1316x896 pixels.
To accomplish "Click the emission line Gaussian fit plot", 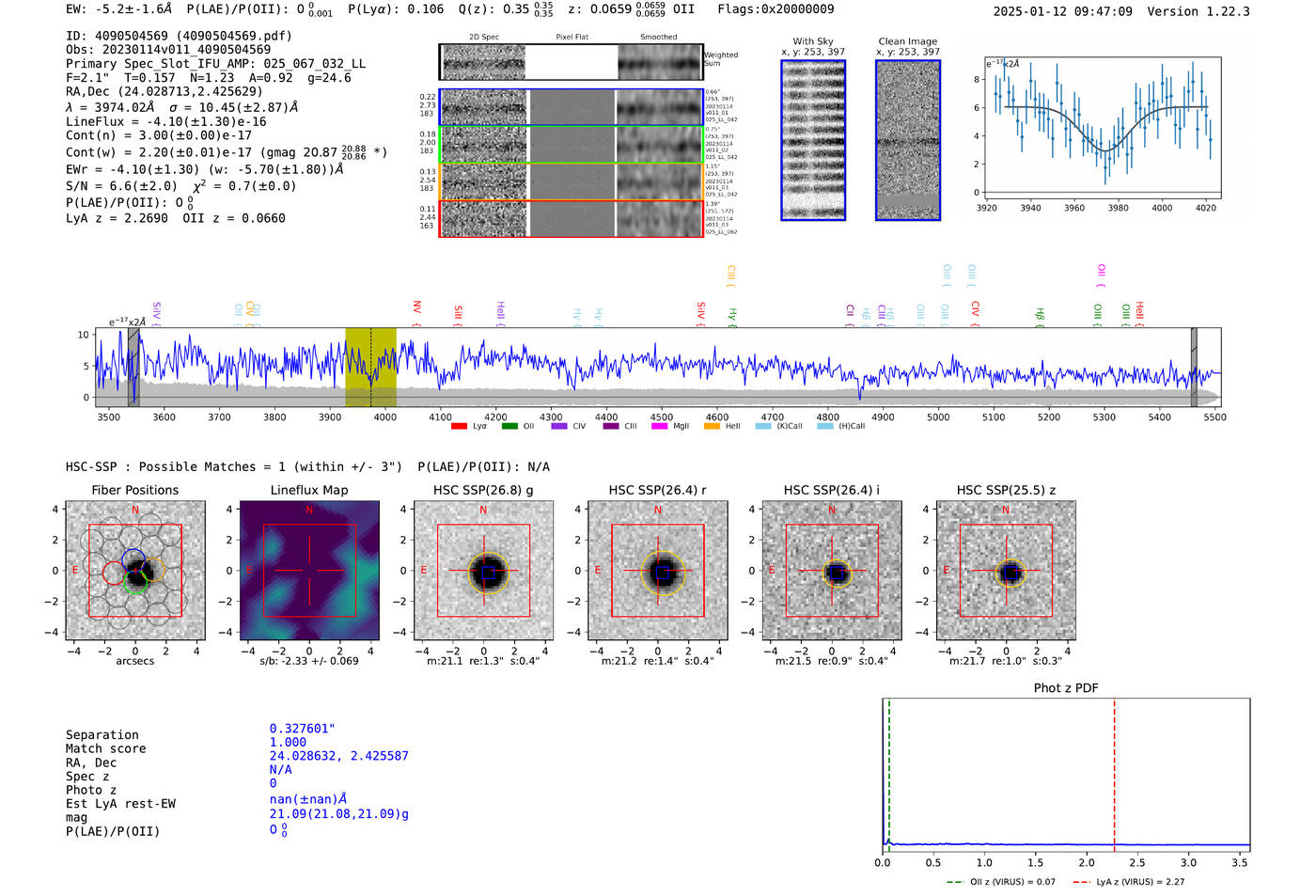I will point(1103,127).
